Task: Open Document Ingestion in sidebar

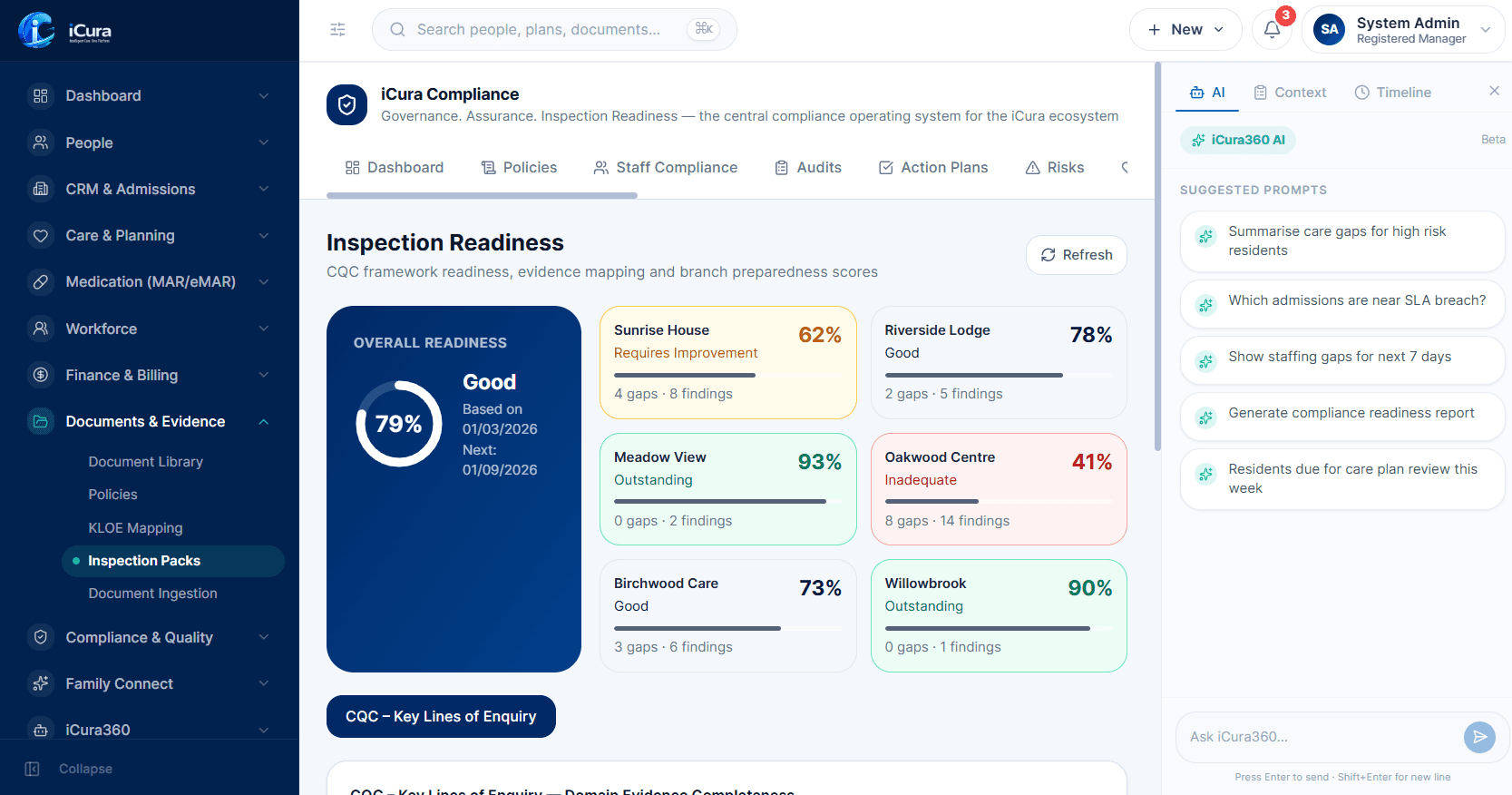Action: [152, 594]
